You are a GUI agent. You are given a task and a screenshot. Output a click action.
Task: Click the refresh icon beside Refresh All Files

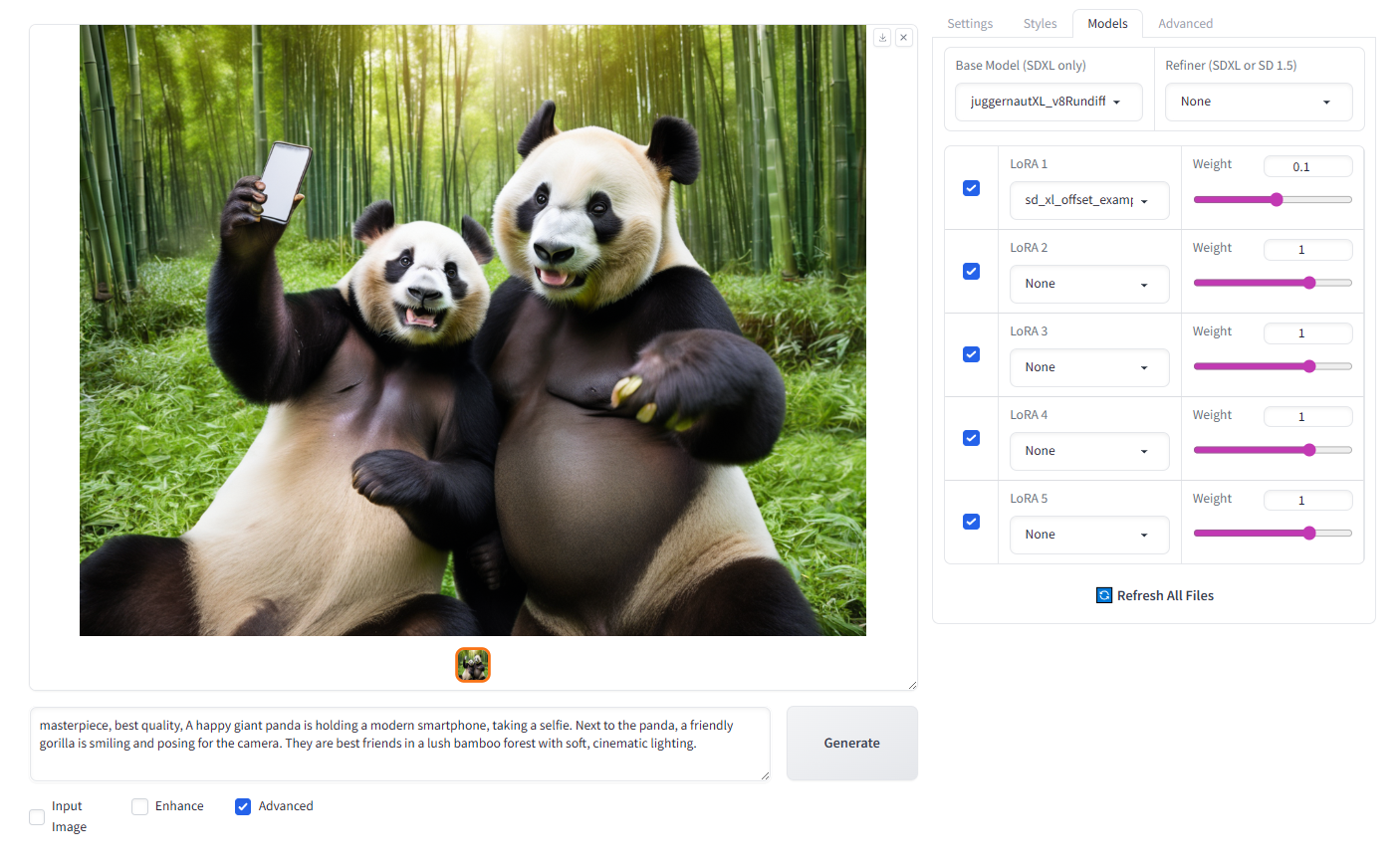[1104, 595]
